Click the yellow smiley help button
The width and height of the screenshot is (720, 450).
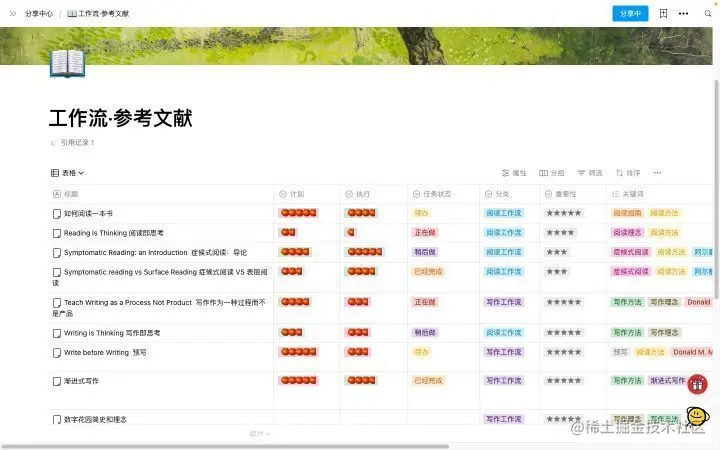[x=698, y=416]
